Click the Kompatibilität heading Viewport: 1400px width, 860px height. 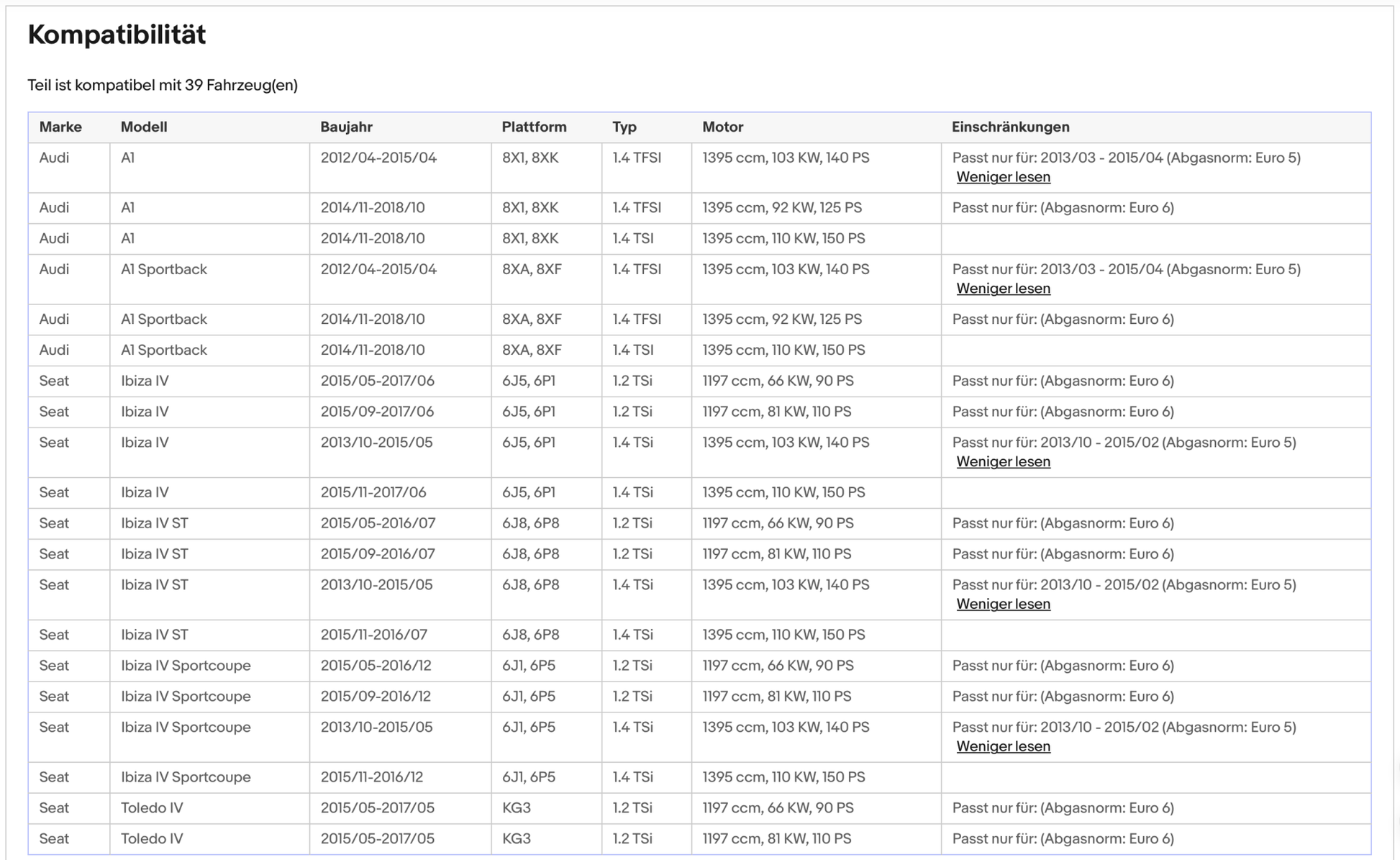tap(117, 35)
